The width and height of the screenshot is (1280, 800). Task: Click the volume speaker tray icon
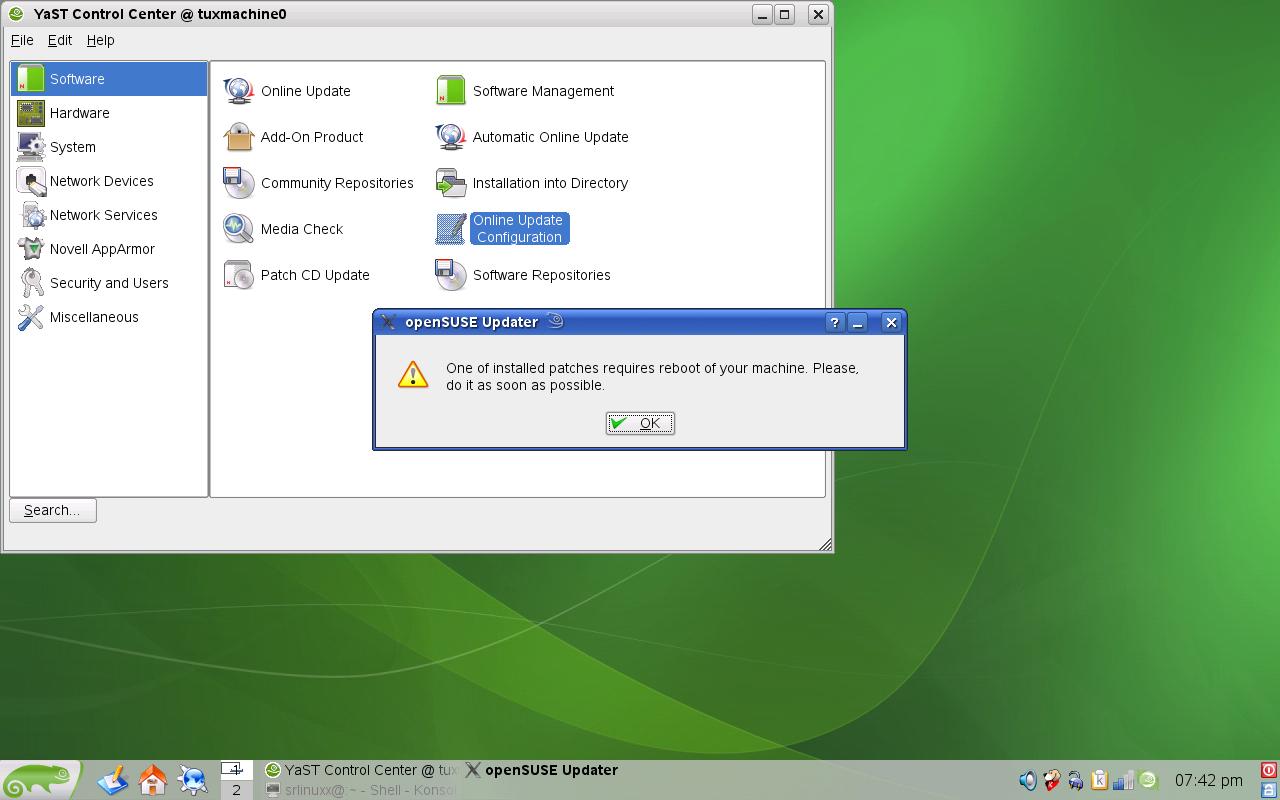1028,780
